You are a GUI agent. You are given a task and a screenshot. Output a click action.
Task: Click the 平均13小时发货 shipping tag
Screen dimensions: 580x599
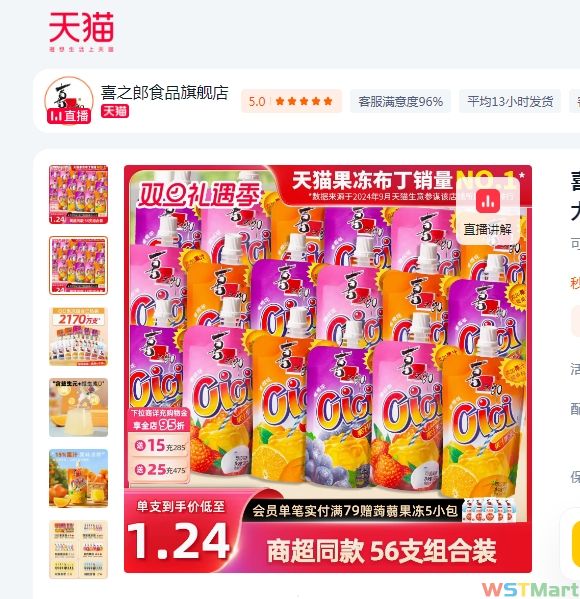510,102
